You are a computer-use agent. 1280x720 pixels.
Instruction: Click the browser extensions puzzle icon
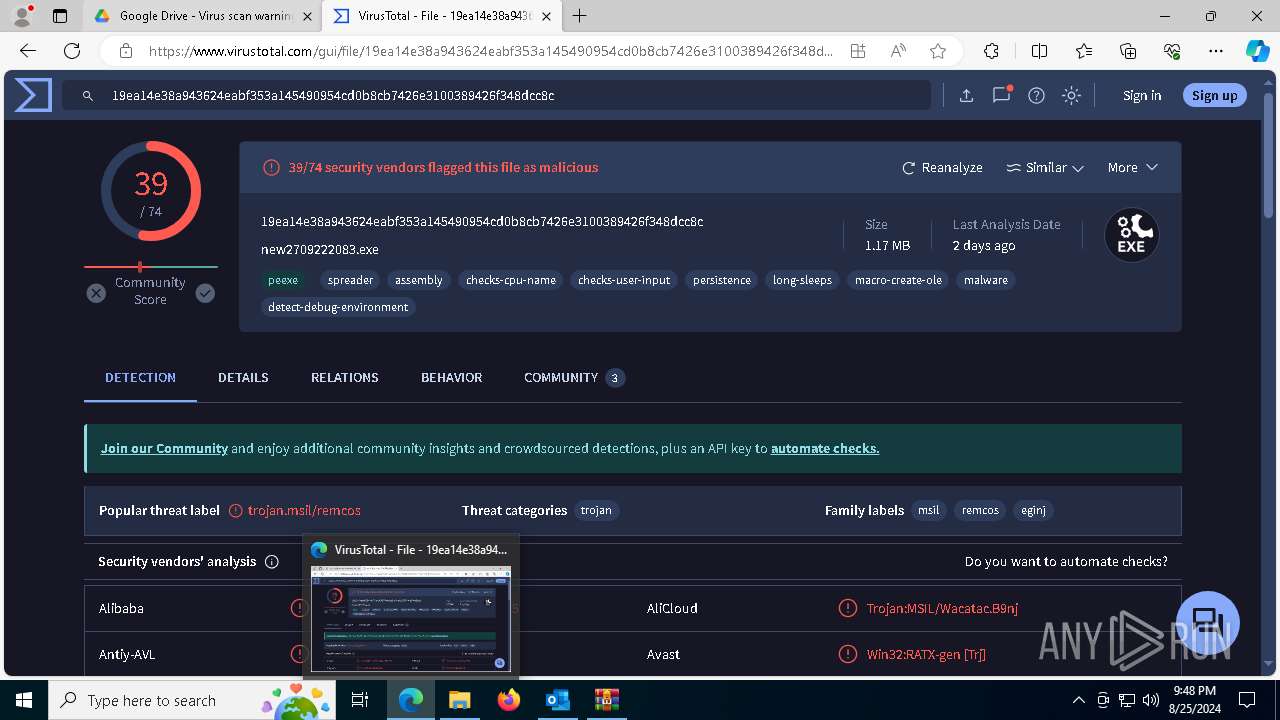point(991,51)
